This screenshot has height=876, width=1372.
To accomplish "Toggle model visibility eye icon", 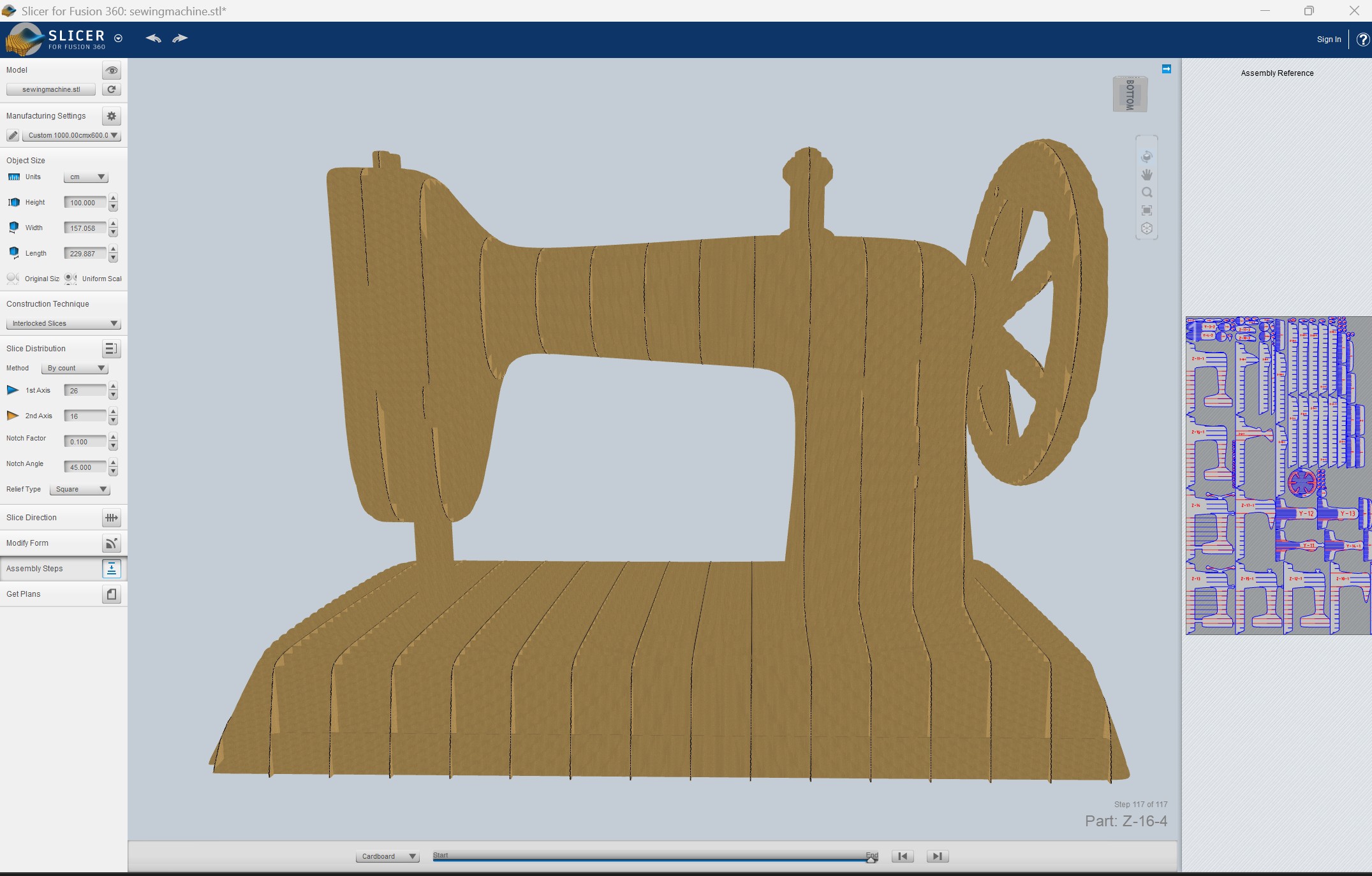I will (x=112, y=70).
